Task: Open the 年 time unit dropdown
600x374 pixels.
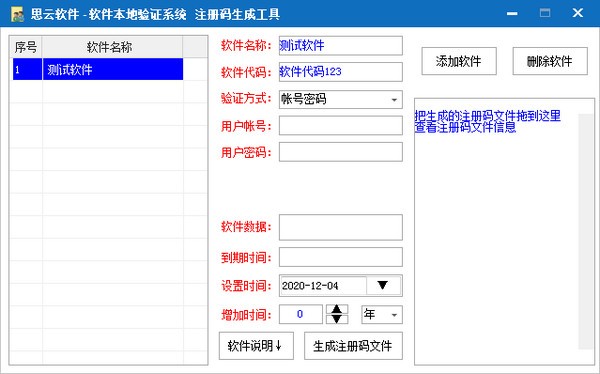Action: pos(394,315)
